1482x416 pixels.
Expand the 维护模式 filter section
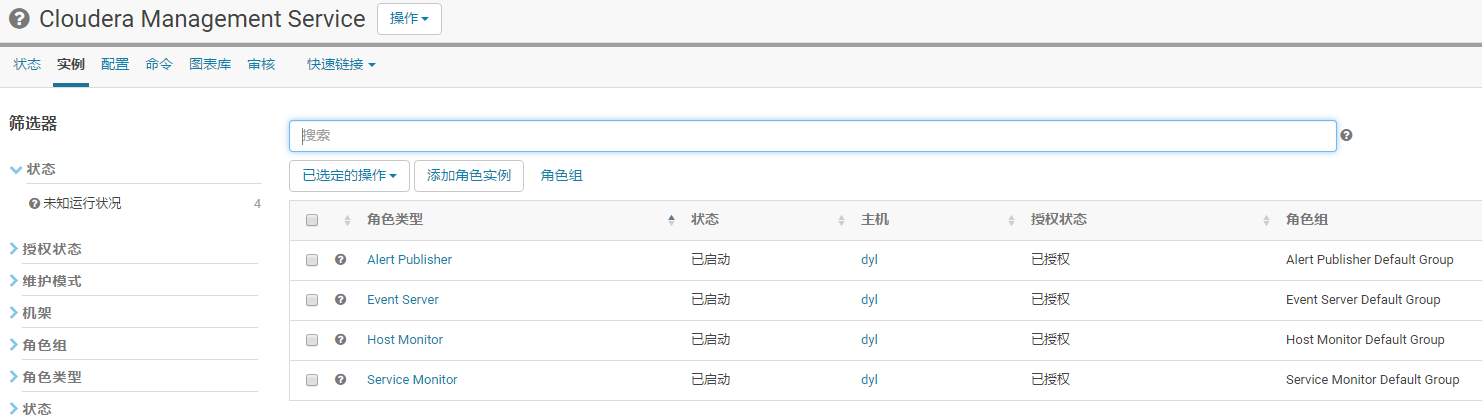pos(46,281)
